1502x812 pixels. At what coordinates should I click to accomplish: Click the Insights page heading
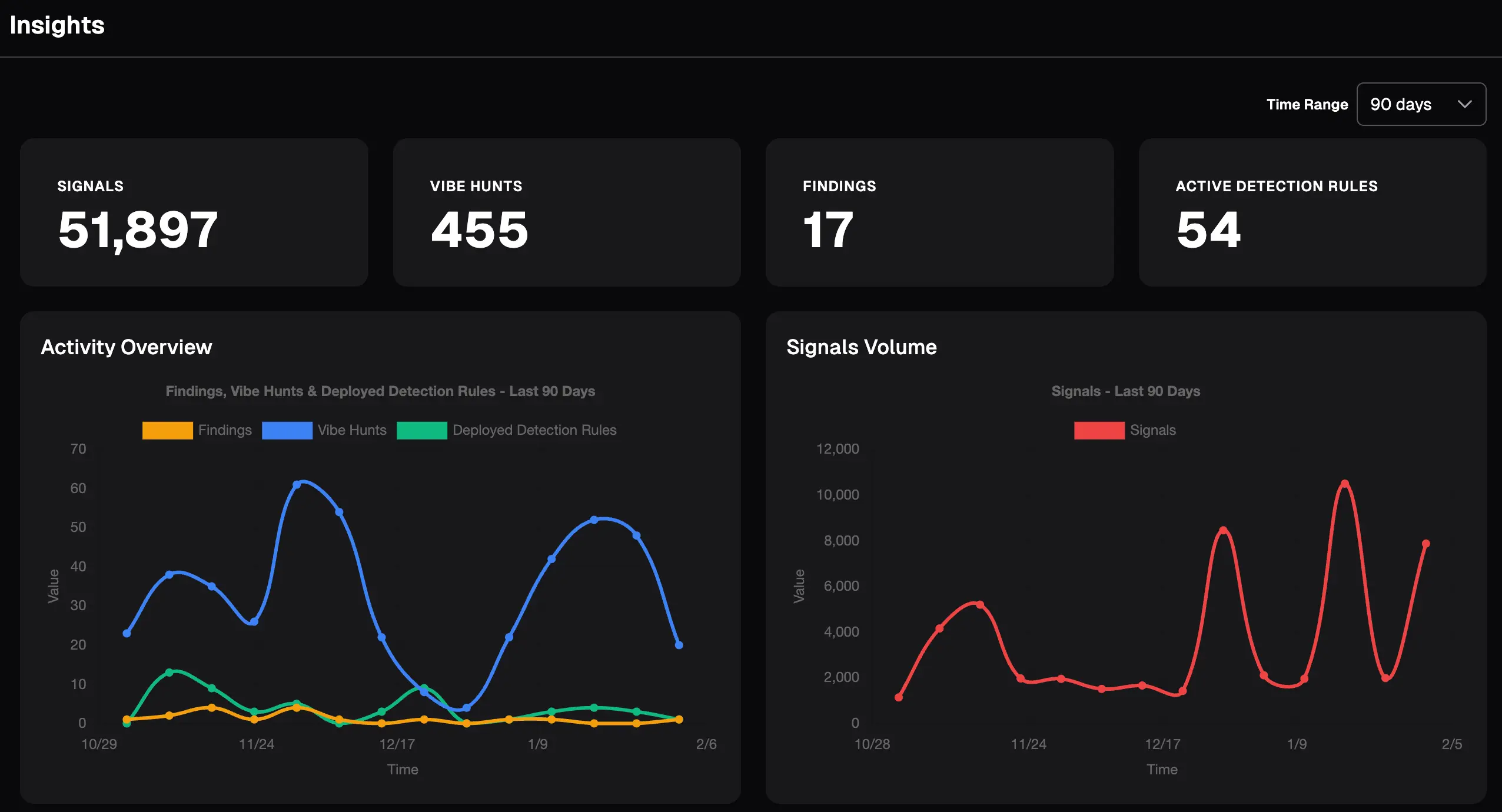click(x=57, y=25)
